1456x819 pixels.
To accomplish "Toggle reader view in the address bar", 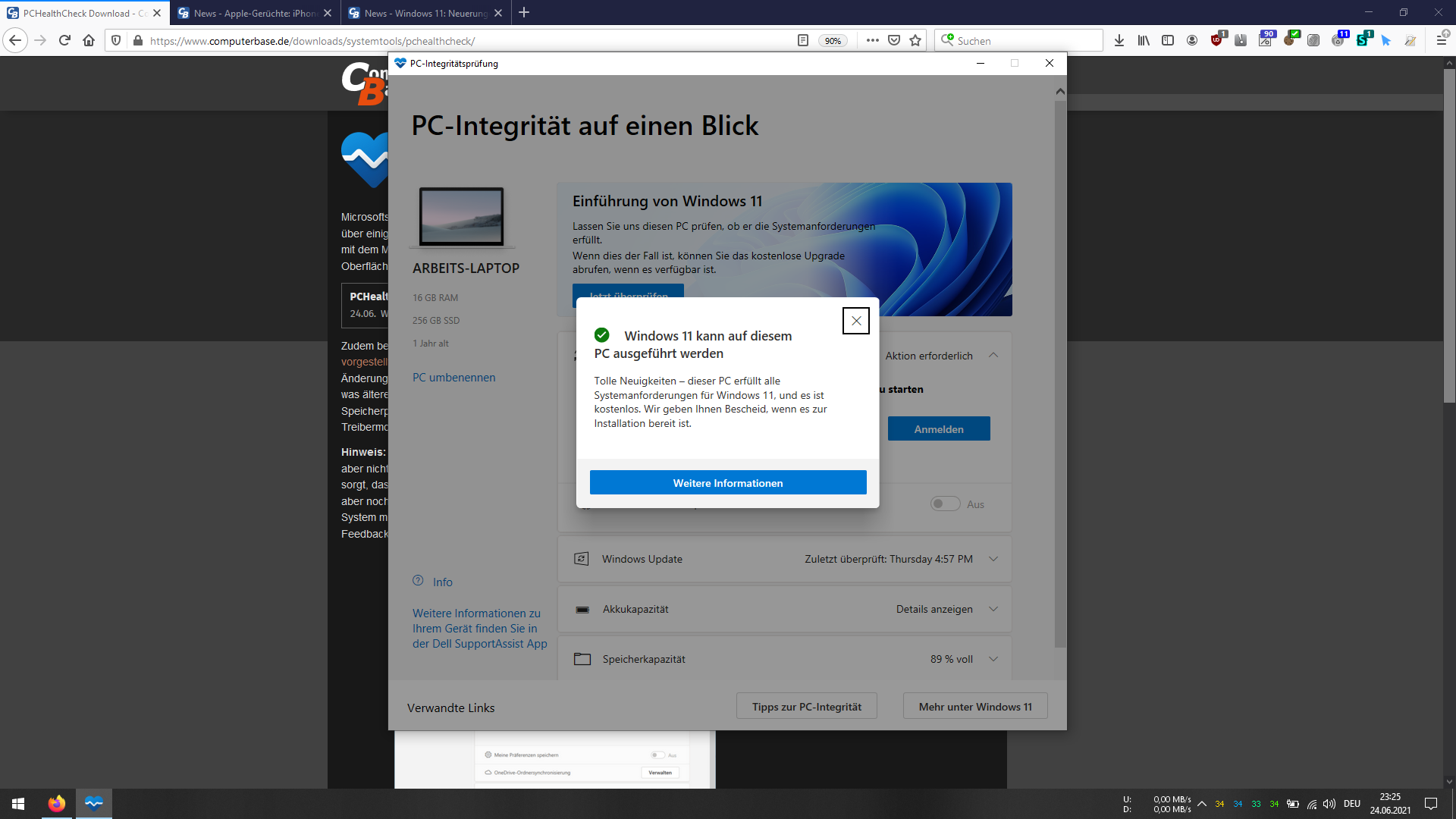I will 803,40.
